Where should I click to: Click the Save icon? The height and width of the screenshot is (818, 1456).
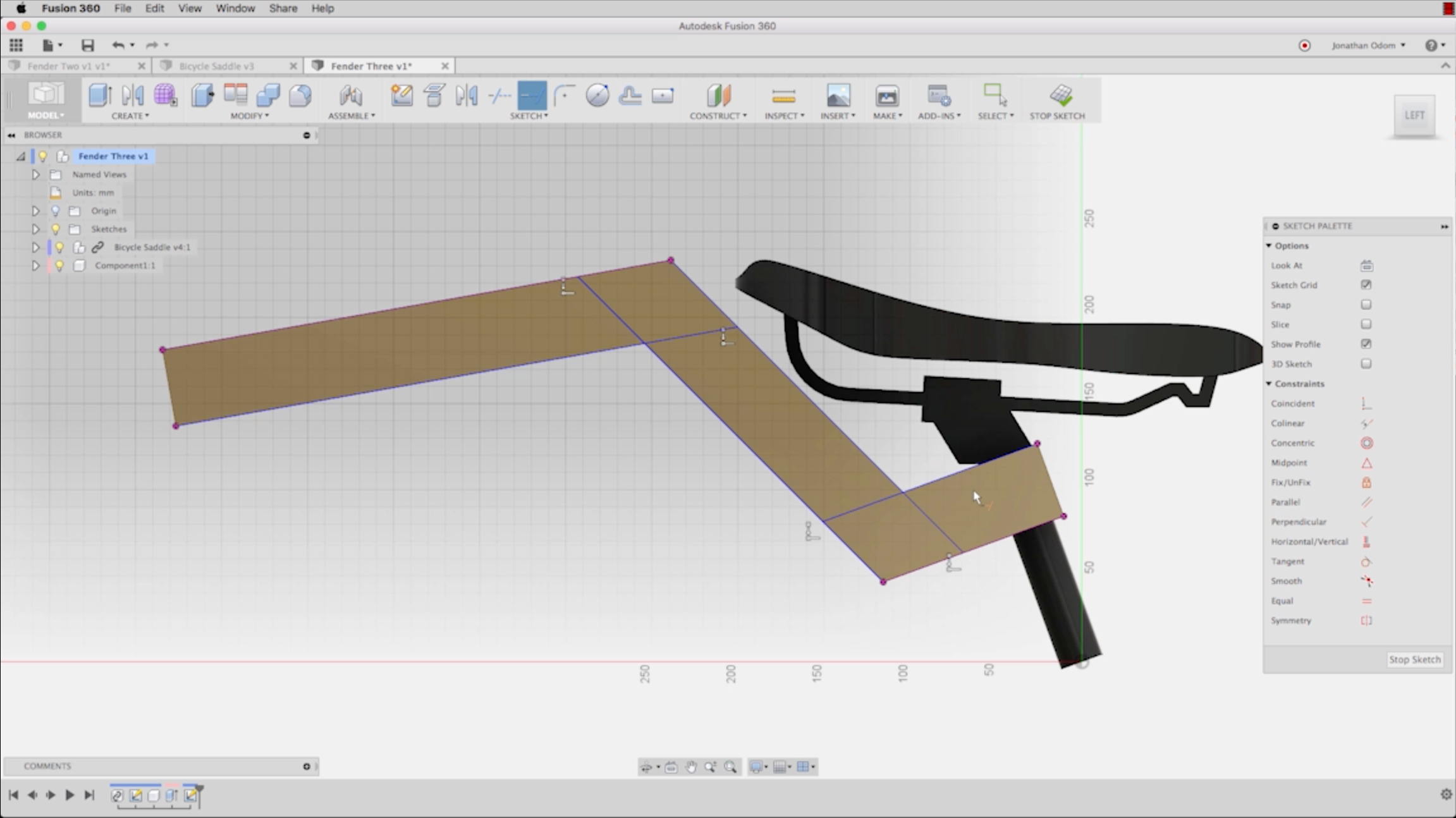tap(87, 45)
